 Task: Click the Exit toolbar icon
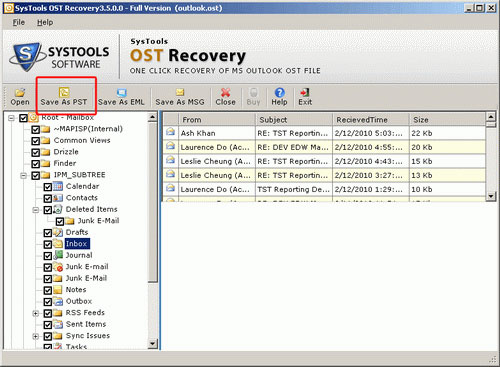click(305, 92)
